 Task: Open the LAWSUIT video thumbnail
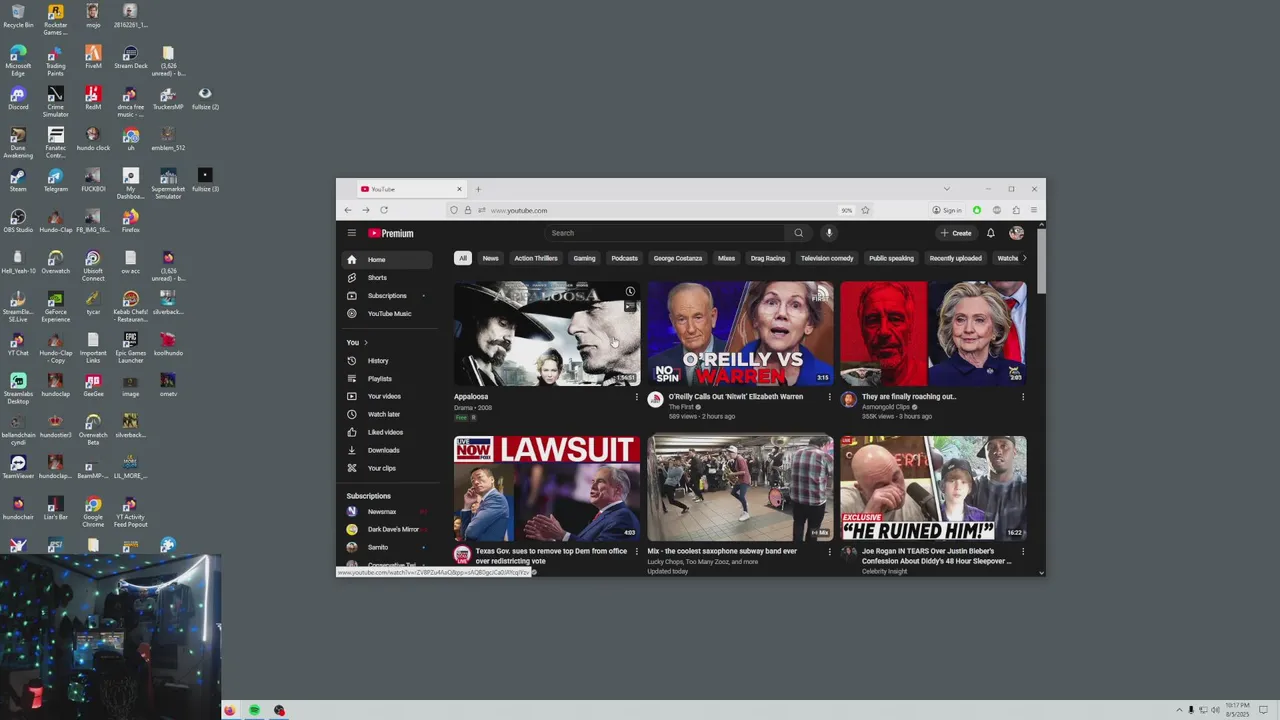point(547,488)
